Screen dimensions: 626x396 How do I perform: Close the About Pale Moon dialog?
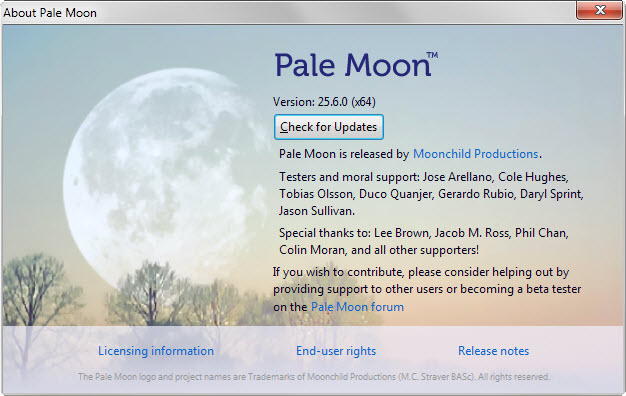[x=599, y=10]
